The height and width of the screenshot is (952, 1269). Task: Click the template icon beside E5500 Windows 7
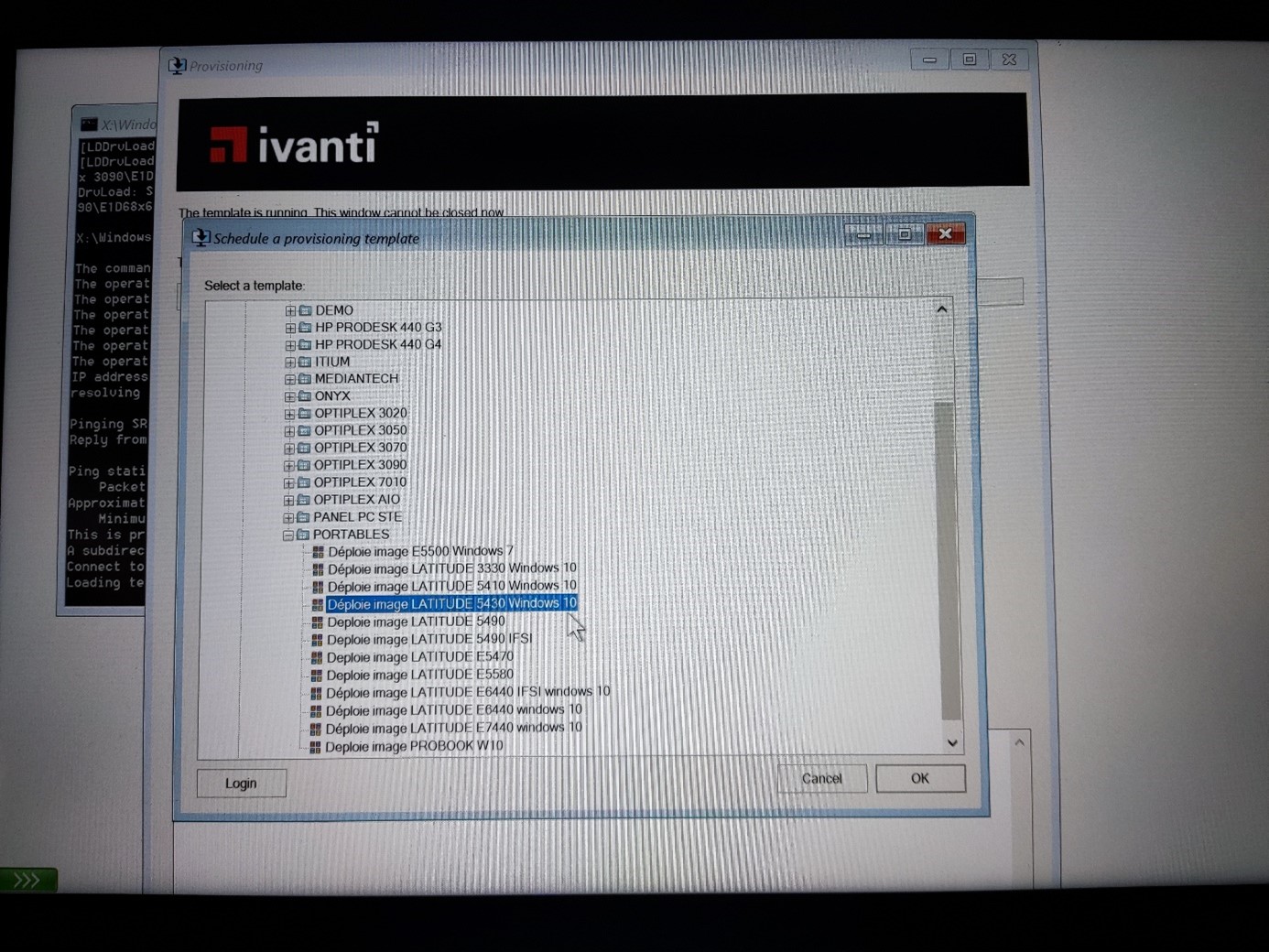click(x=318, y=552)
